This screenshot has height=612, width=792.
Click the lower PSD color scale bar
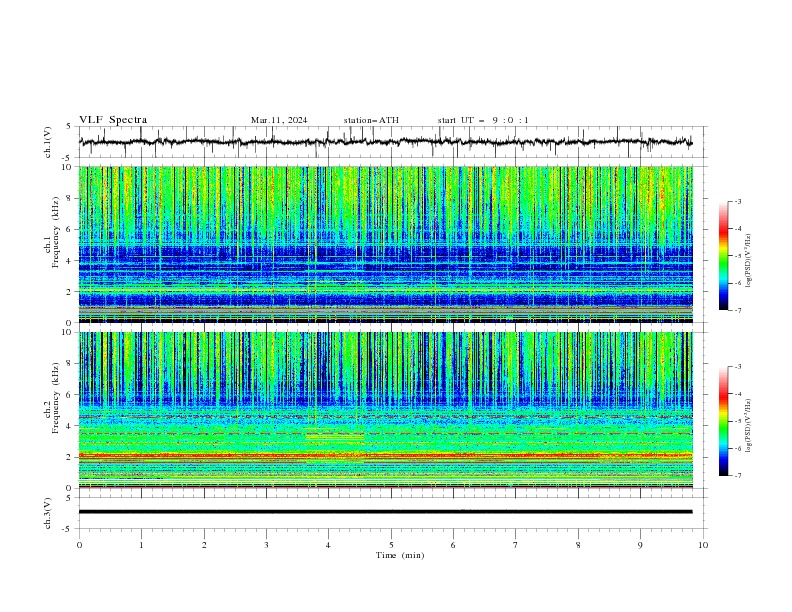[x=723, y=421]
